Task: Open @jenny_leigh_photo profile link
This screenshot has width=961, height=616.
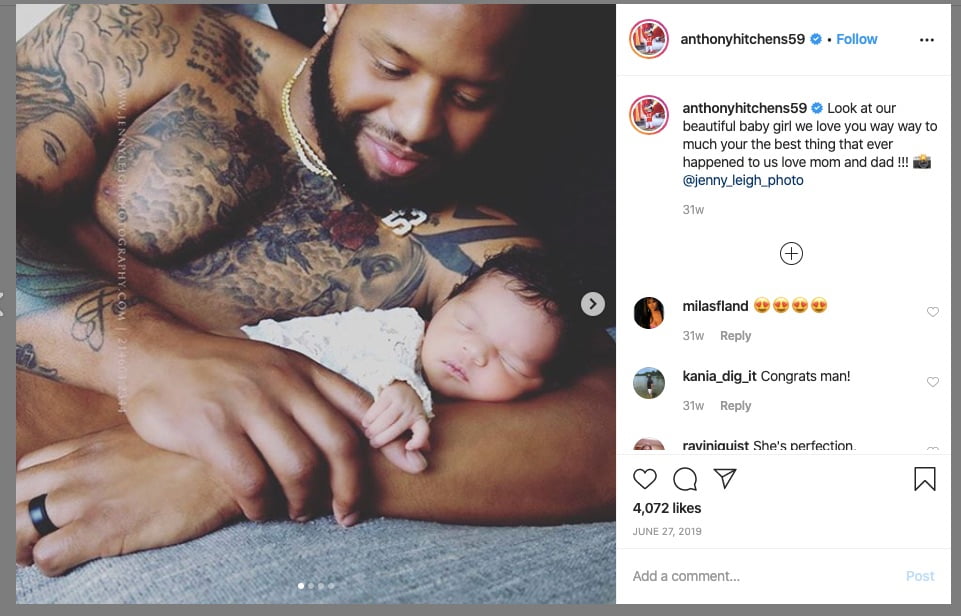Action: [743, 180]
